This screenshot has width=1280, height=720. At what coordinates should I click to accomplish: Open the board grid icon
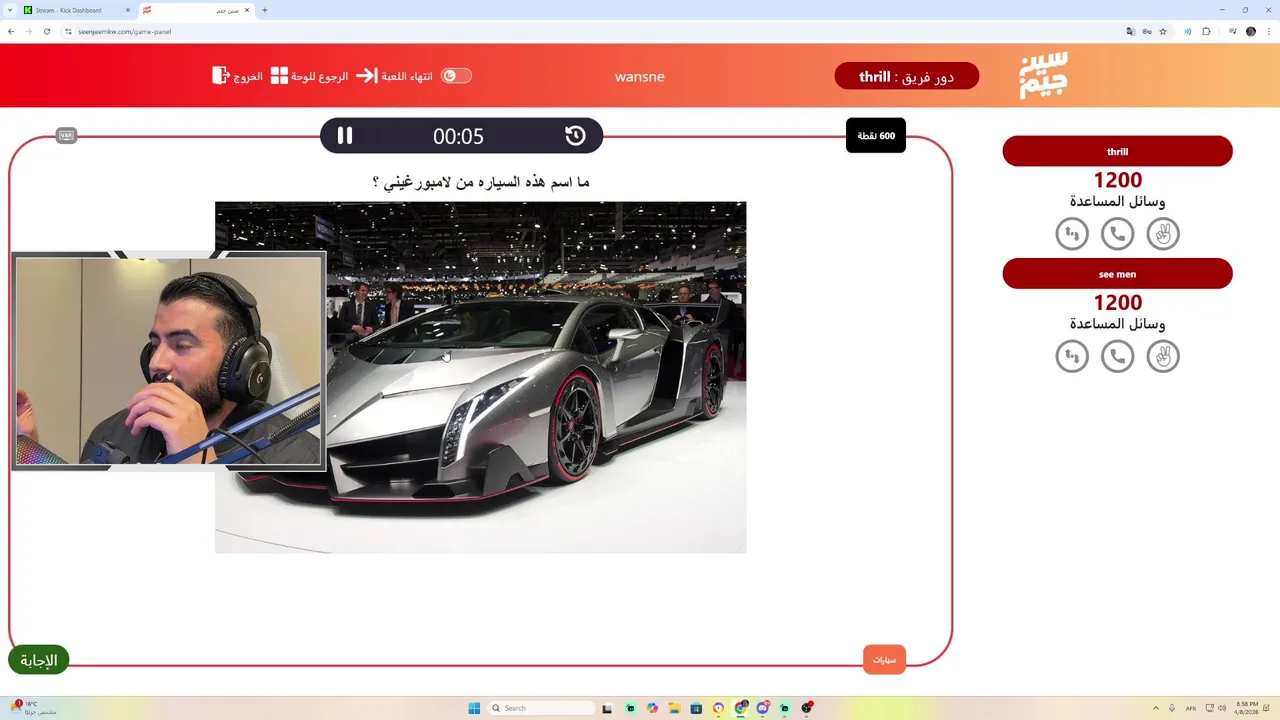coord(279,76)
